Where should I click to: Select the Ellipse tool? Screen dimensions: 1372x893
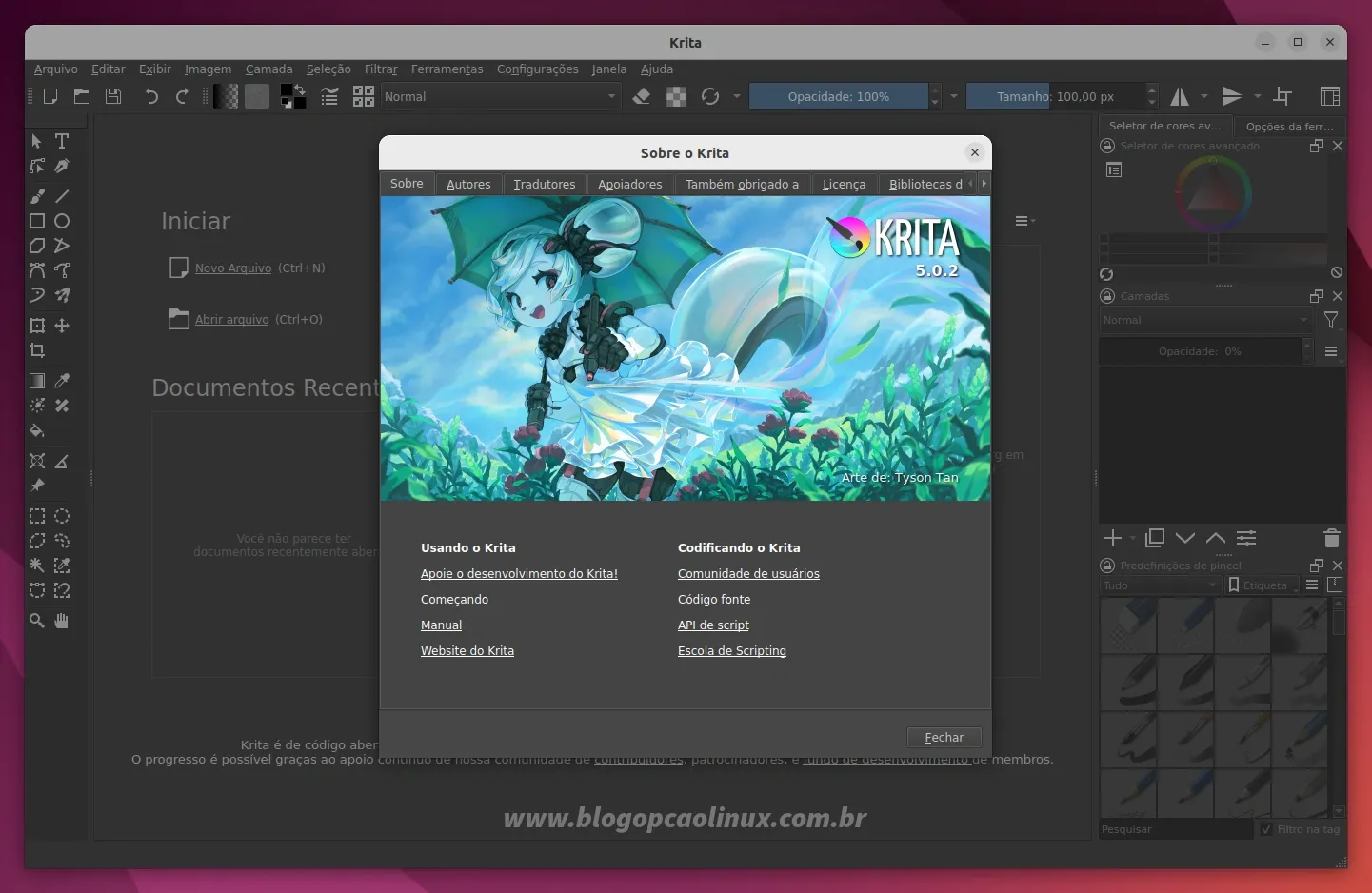pos(62,221)
